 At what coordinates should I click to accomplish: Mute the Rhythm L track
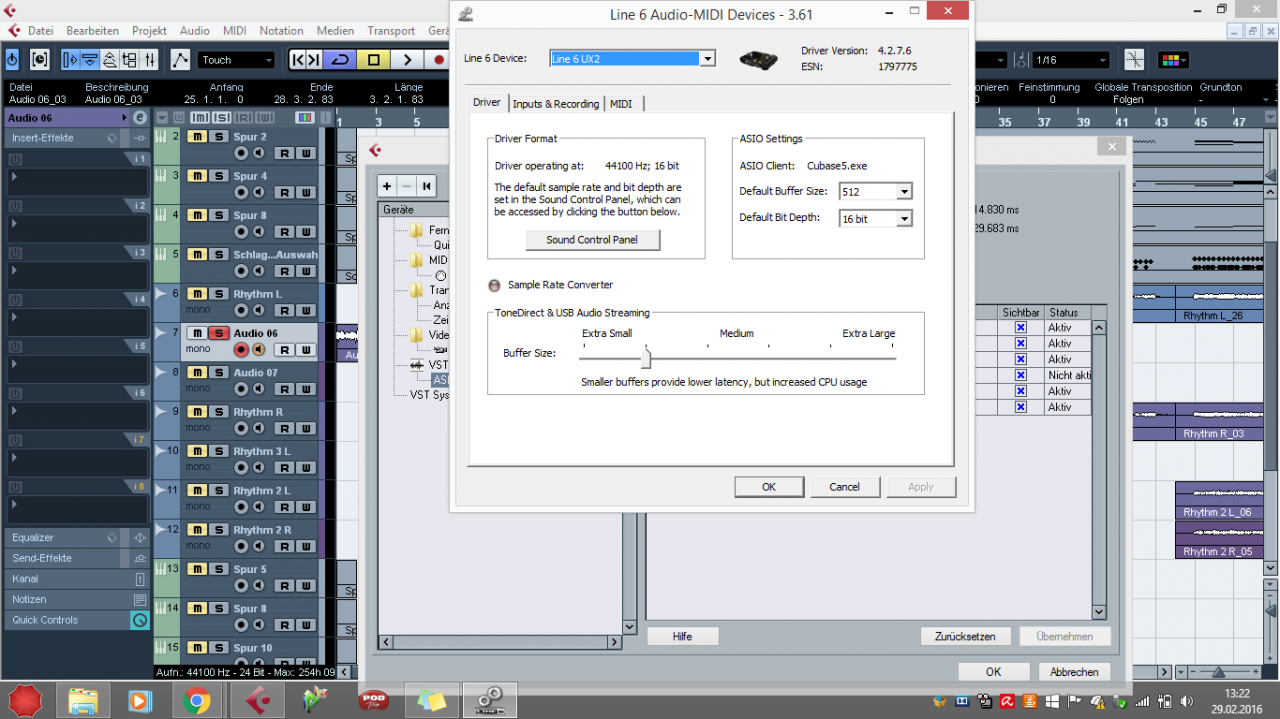[x=198, y=294]
